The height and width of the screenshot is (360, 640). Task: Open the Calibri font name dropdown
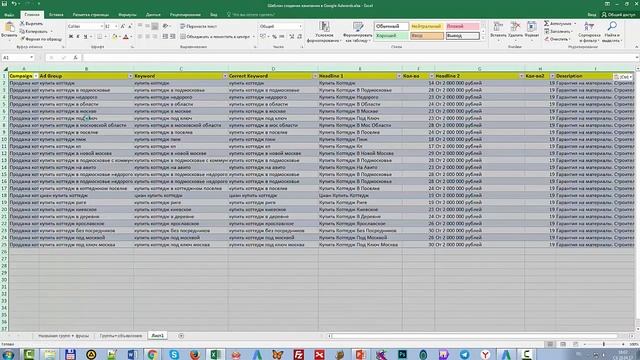pyautogui.click(x=102, y=26)
